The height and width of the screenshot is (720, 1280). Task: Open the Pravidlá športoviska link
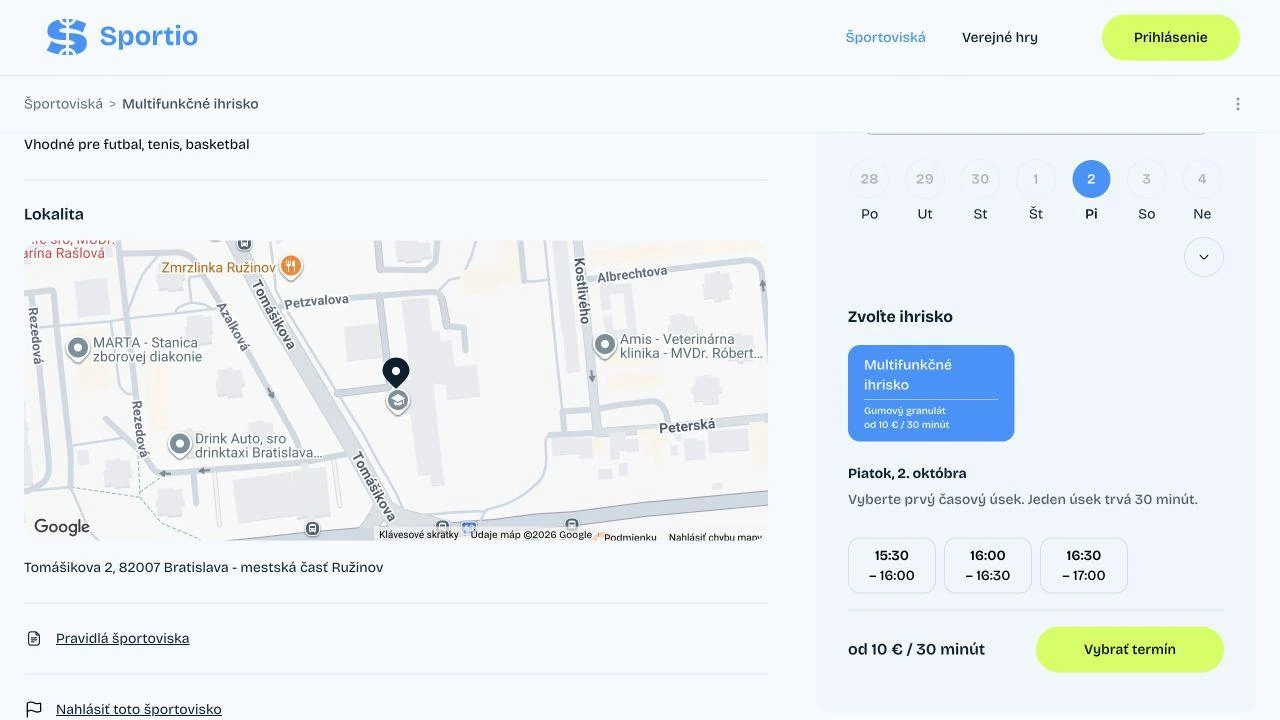click(123, 638)
